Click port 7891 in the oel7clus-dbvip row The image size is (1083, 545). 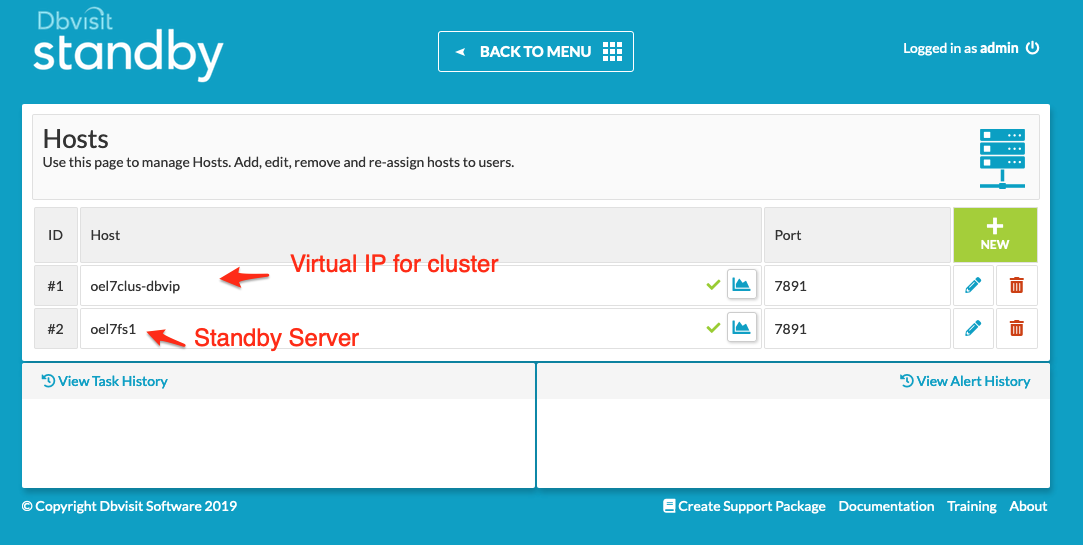click(x=791, y=286)
